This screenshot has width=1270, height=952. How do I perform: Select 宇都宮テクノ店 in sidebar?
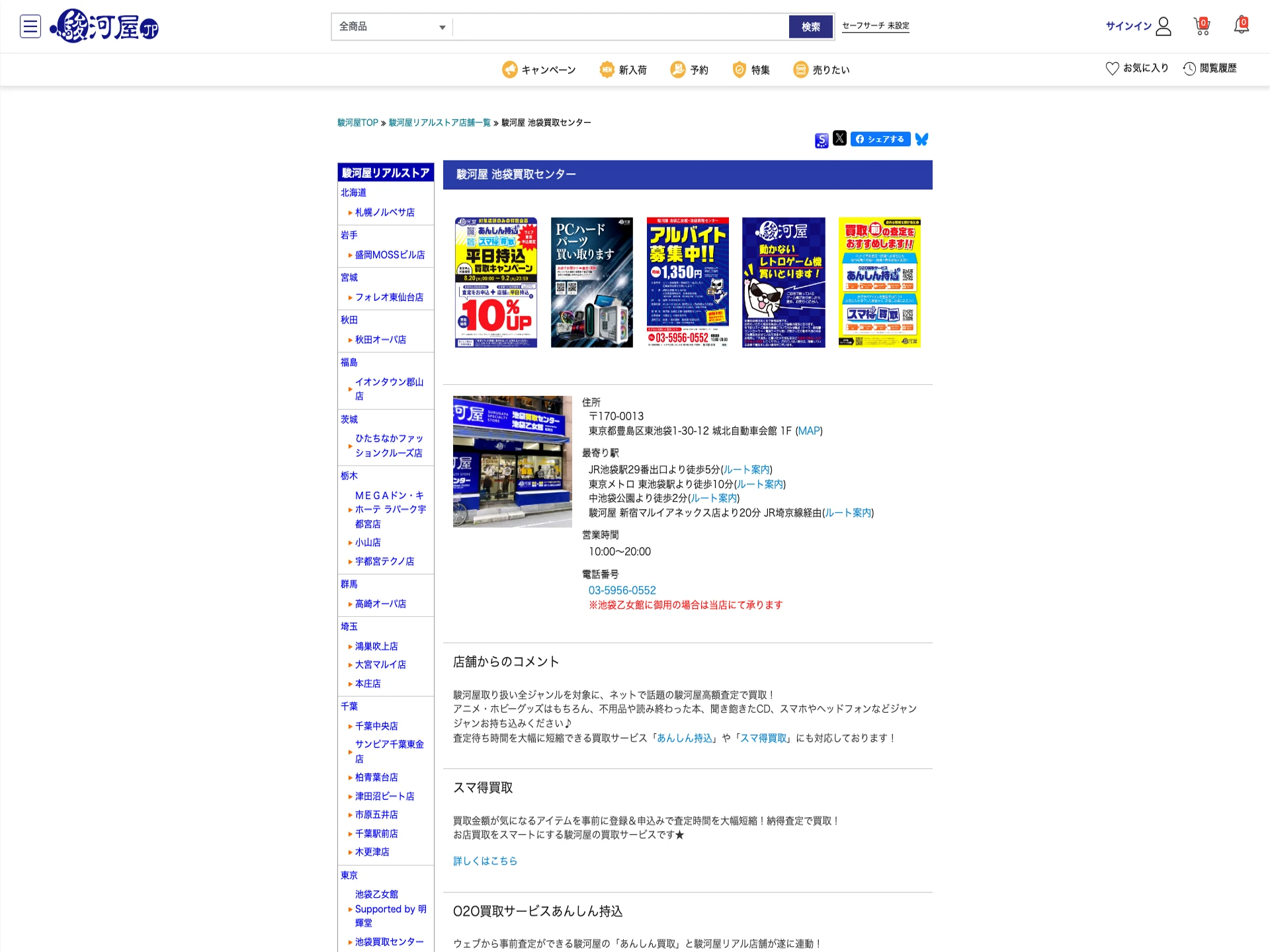[x=385, y=562]
